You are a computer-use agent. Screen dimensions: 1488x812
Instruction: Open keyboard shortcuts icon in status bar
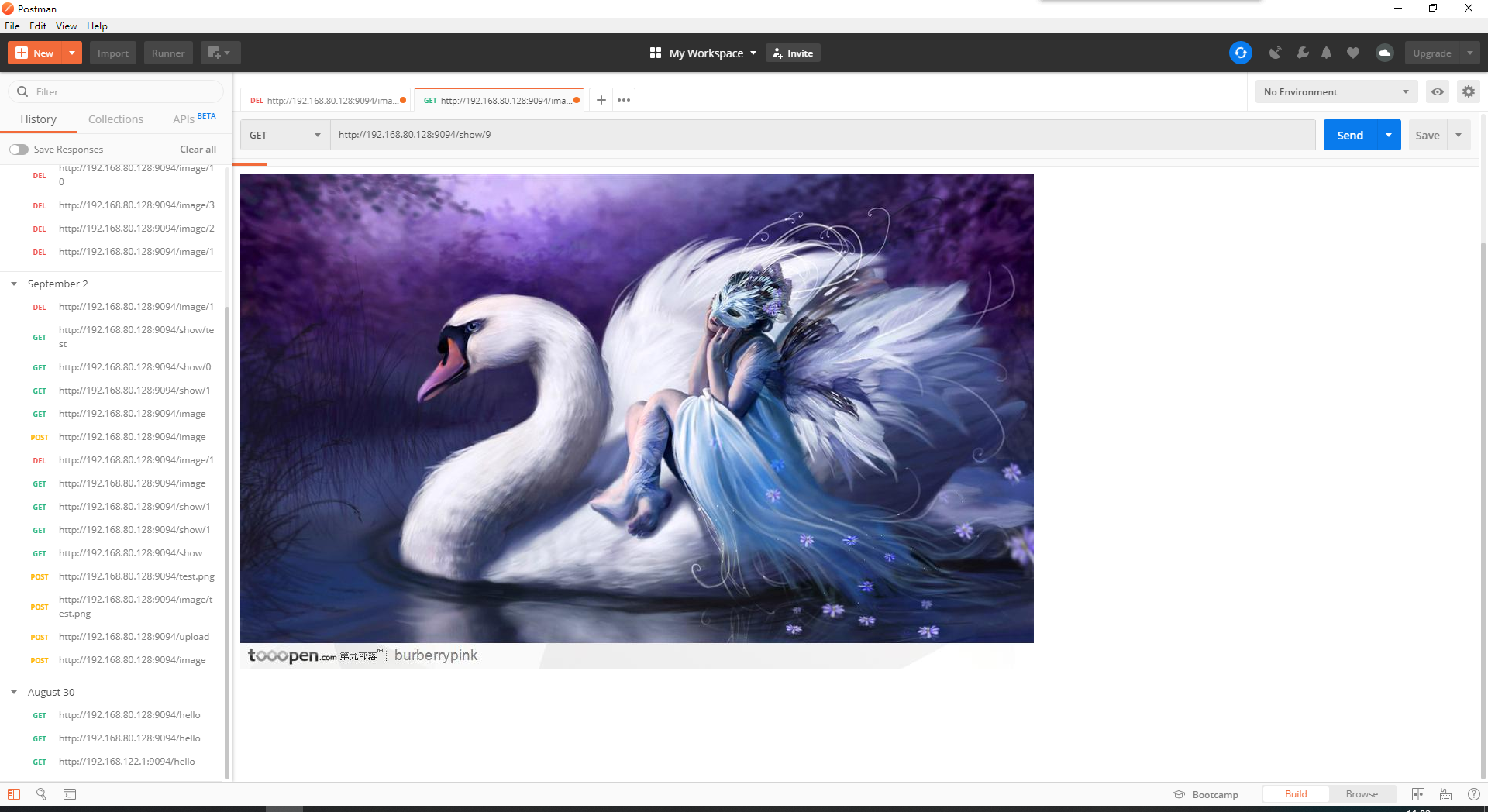pos(1446,794)
